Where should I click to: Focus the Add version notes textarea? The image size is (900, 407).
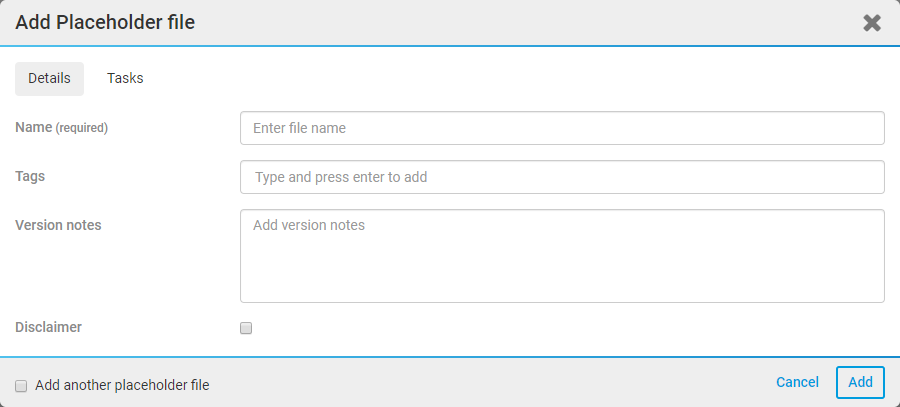[562, 255]
